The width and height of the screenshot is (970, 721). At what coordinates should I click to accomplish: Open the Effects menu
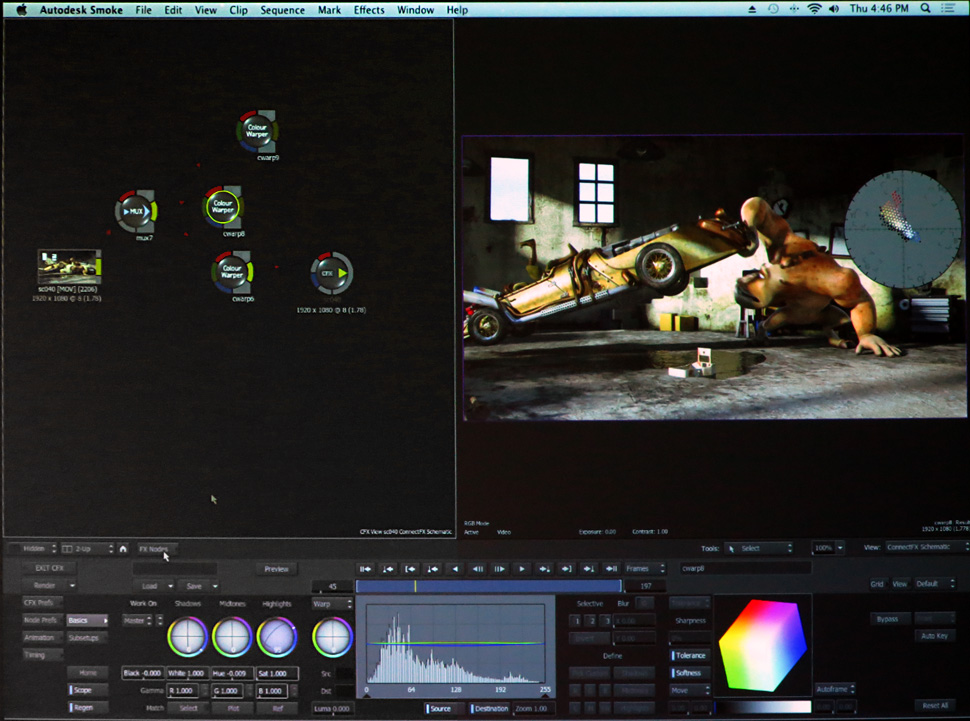369,10
